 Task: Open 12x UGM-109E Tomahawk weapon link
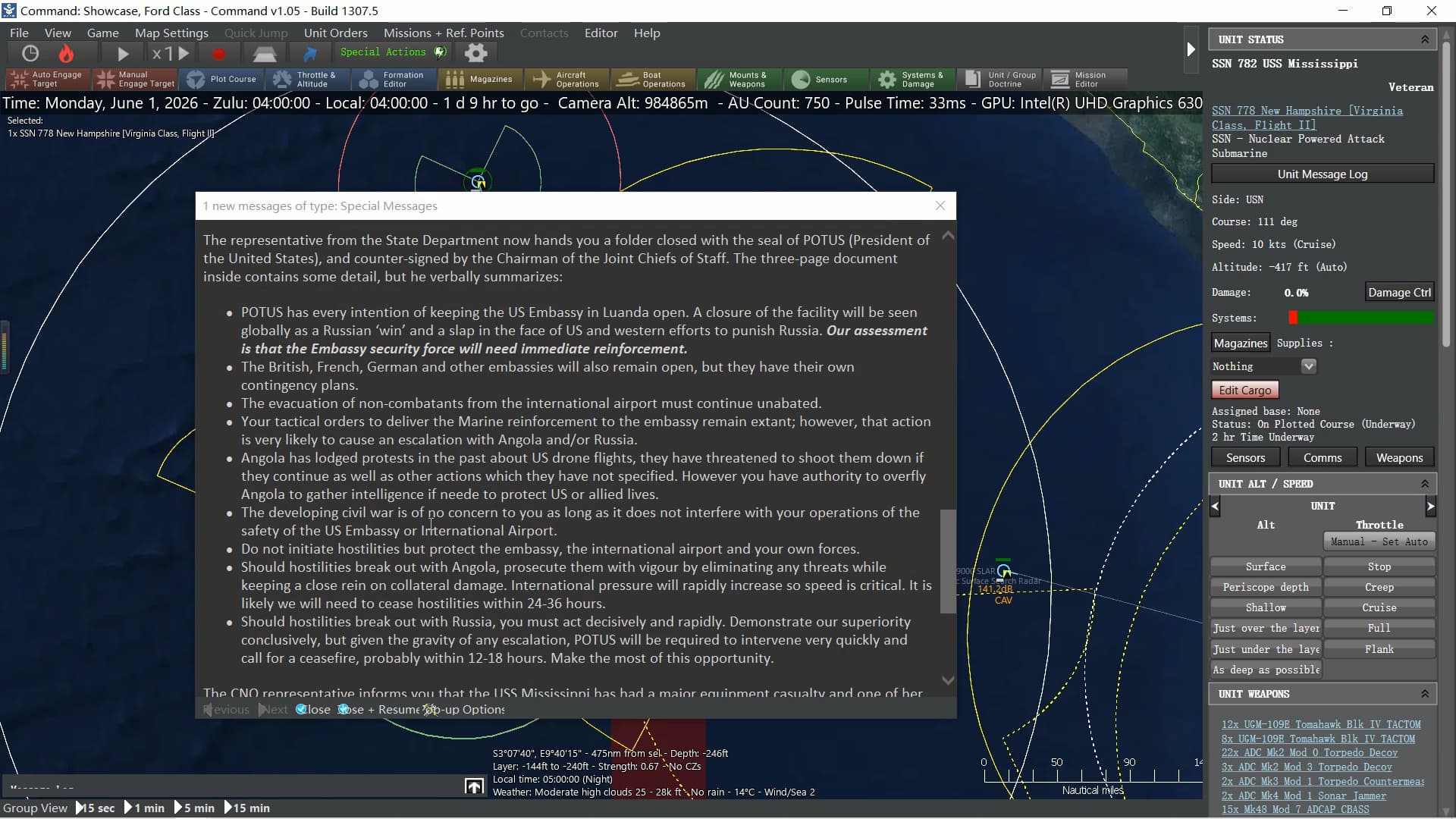(x=1320, y=724)
